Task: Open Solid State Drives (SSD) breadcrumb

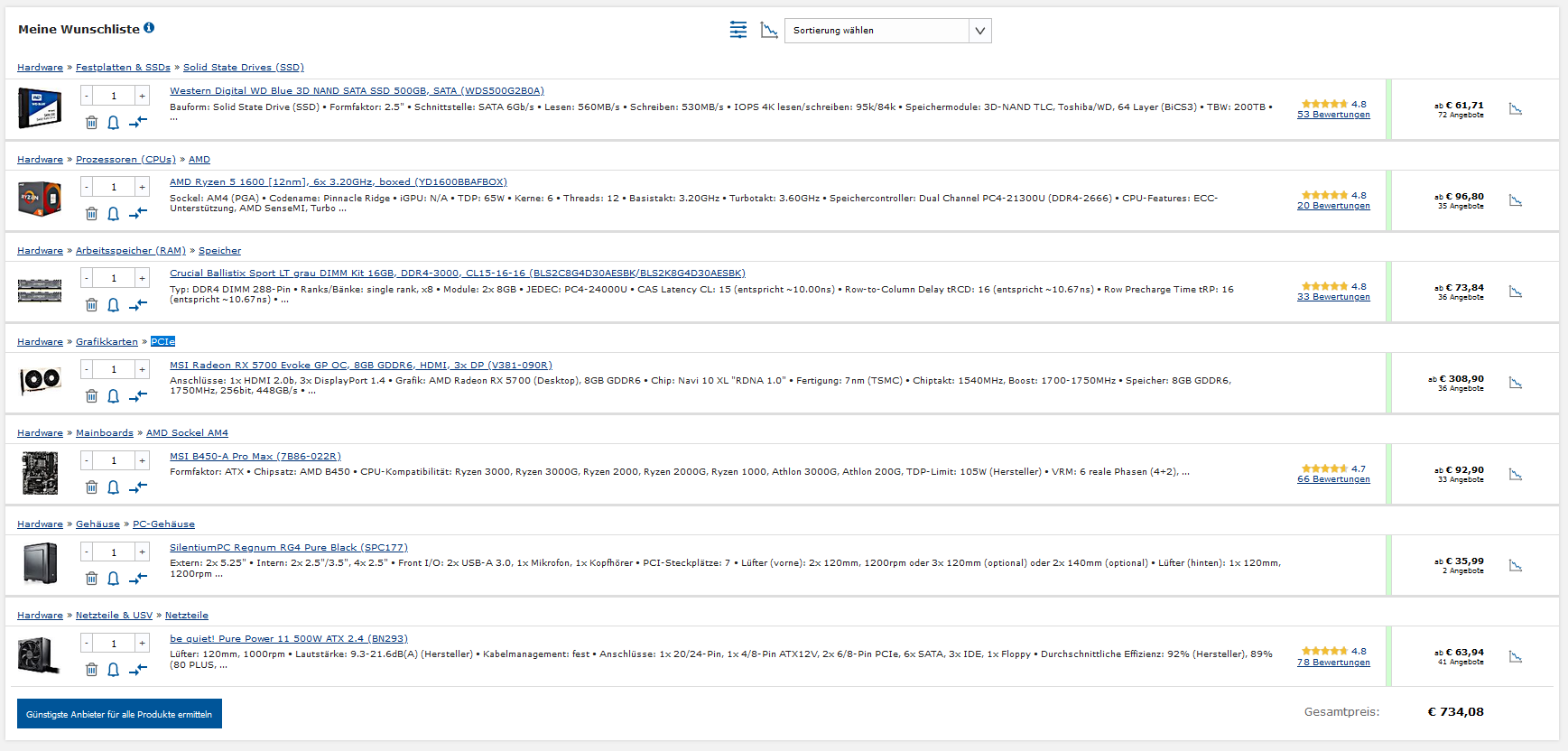Action: (x=244, y=67)
